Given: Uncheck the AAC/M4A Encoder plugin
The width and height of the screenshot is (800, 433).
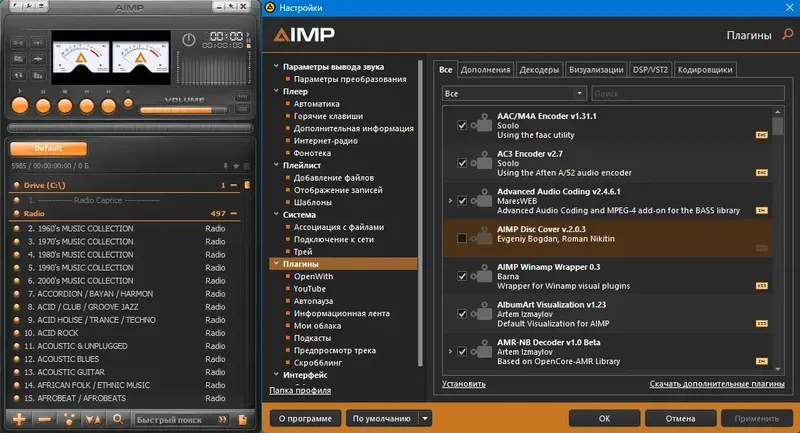Looking at the screenshot, I should 462,125.
